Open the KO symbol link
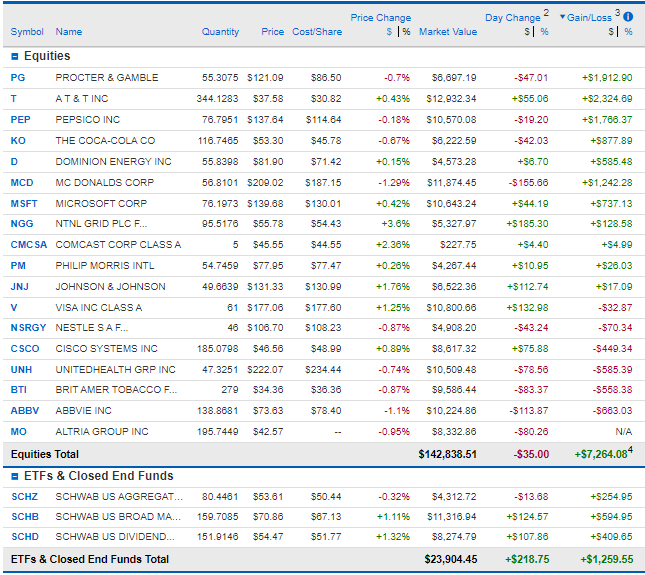 click(x=18, y=141)
